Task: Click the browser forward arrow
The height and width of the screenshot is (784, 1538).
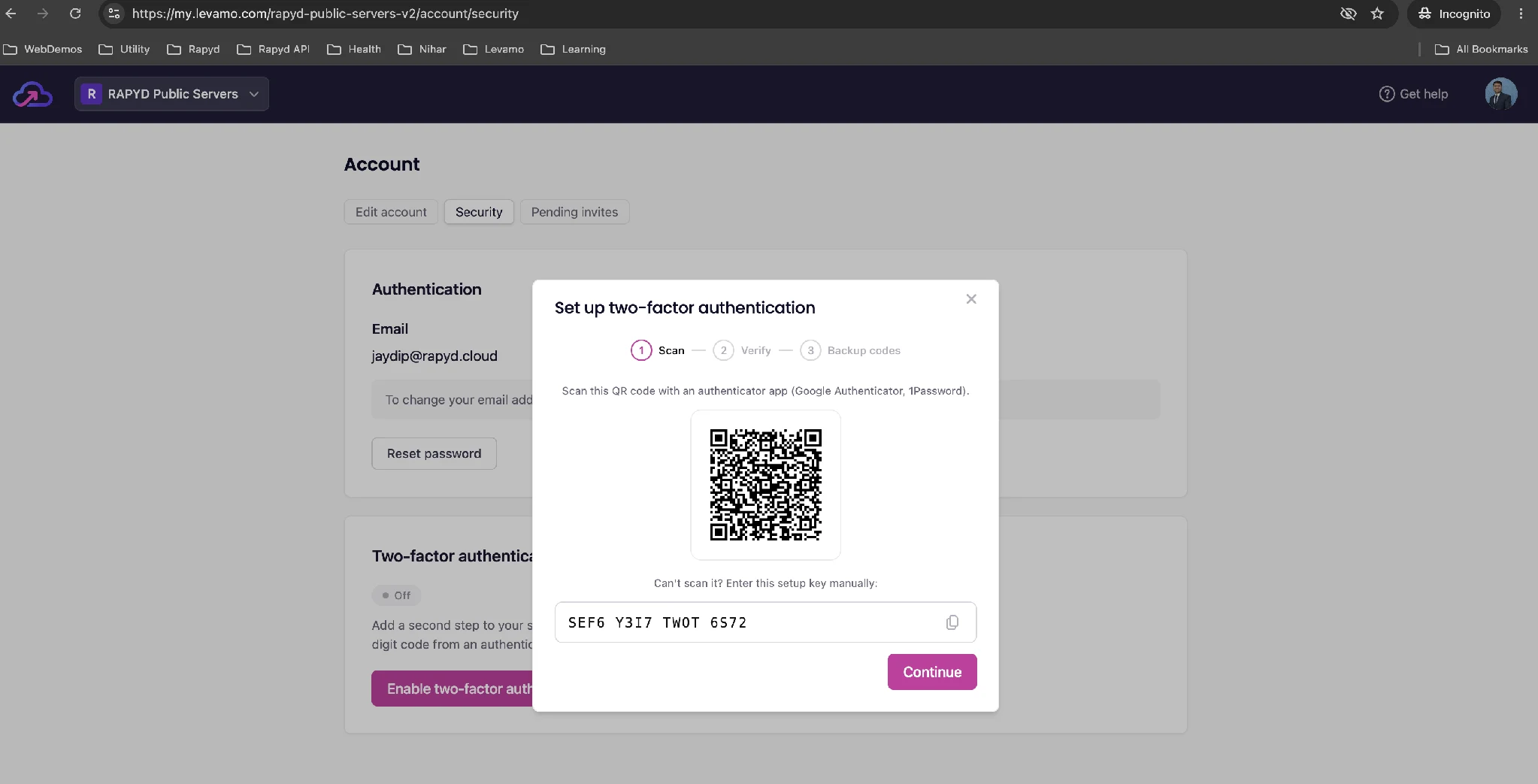Action: [43, 14]
